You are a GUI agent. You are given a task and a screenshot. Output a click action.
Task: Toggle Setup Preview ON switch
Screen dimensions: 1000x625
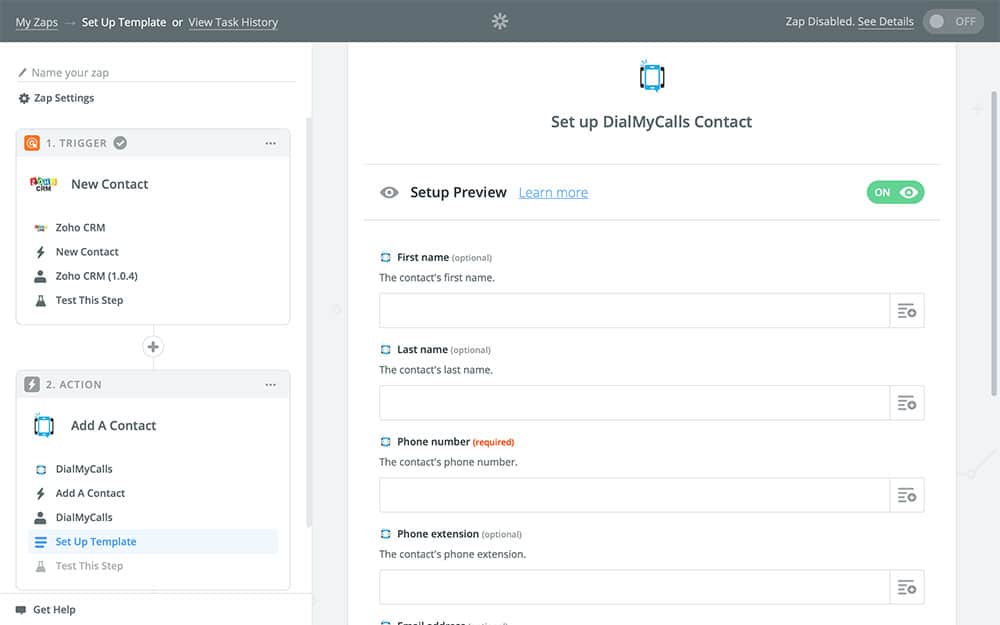pos(895,192)
